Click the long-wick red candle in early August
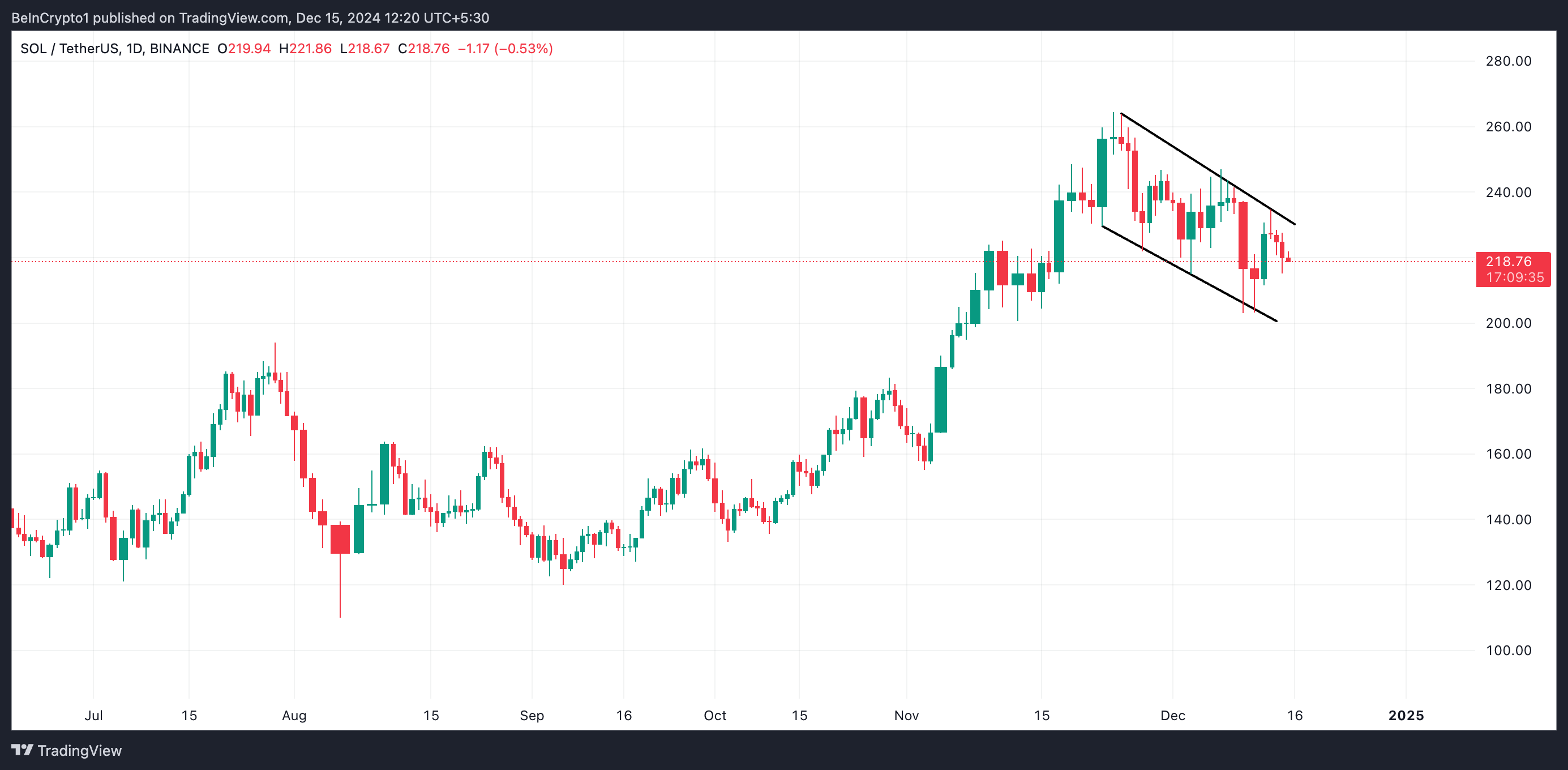This screenshot has width=1568, height=770. [340, 538]
